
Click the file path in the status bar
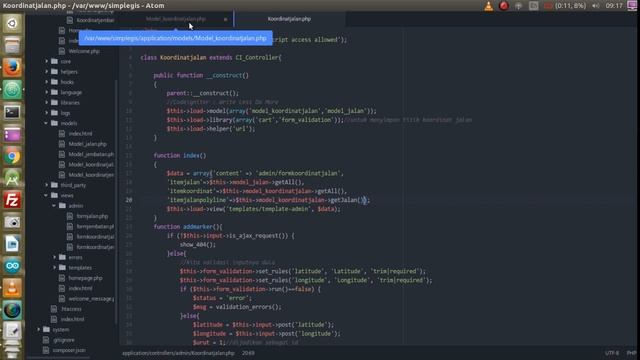point(178,353)
